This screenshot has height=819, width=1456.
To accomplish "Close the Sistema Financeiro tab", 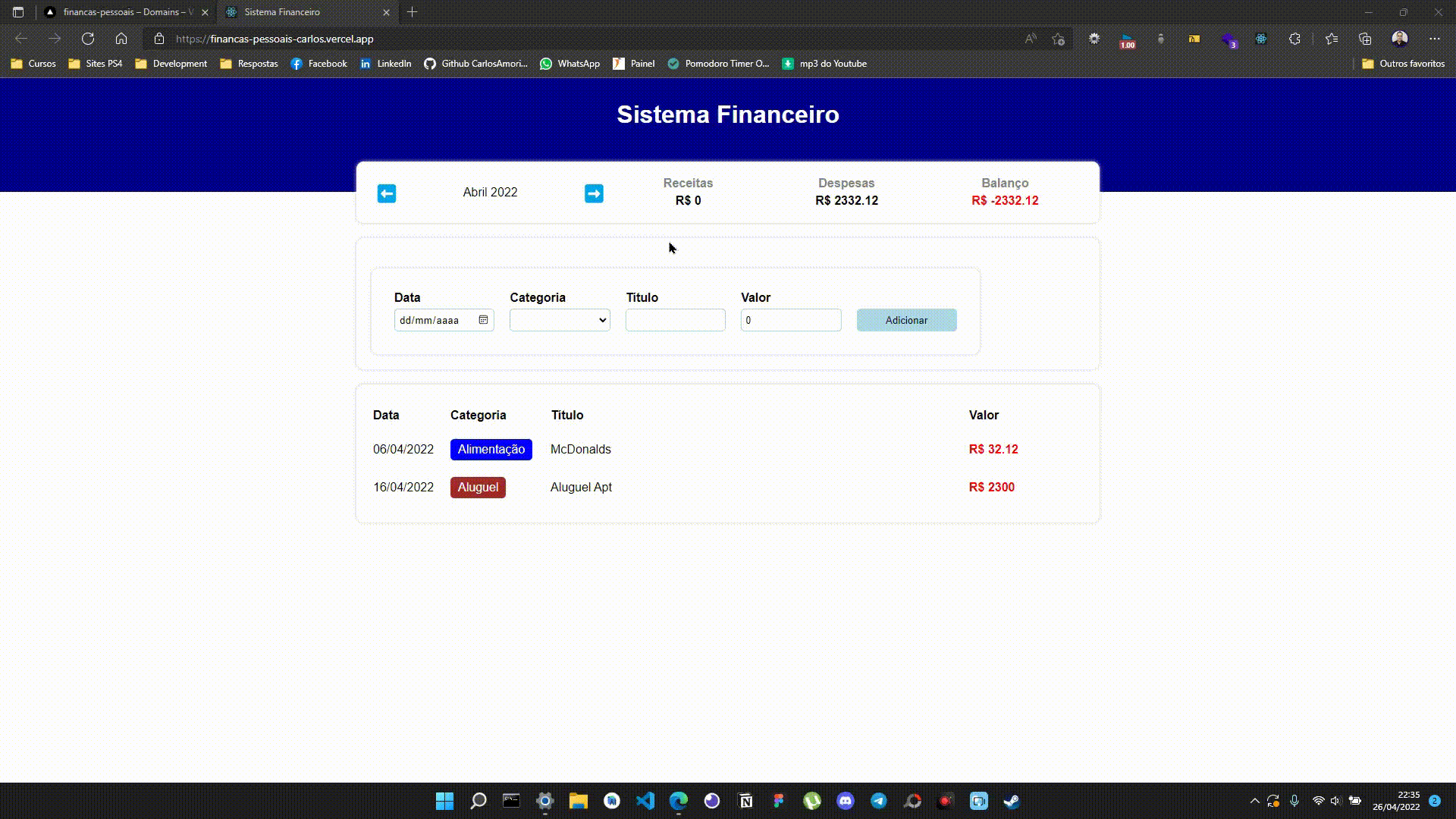I will (386, 12).
